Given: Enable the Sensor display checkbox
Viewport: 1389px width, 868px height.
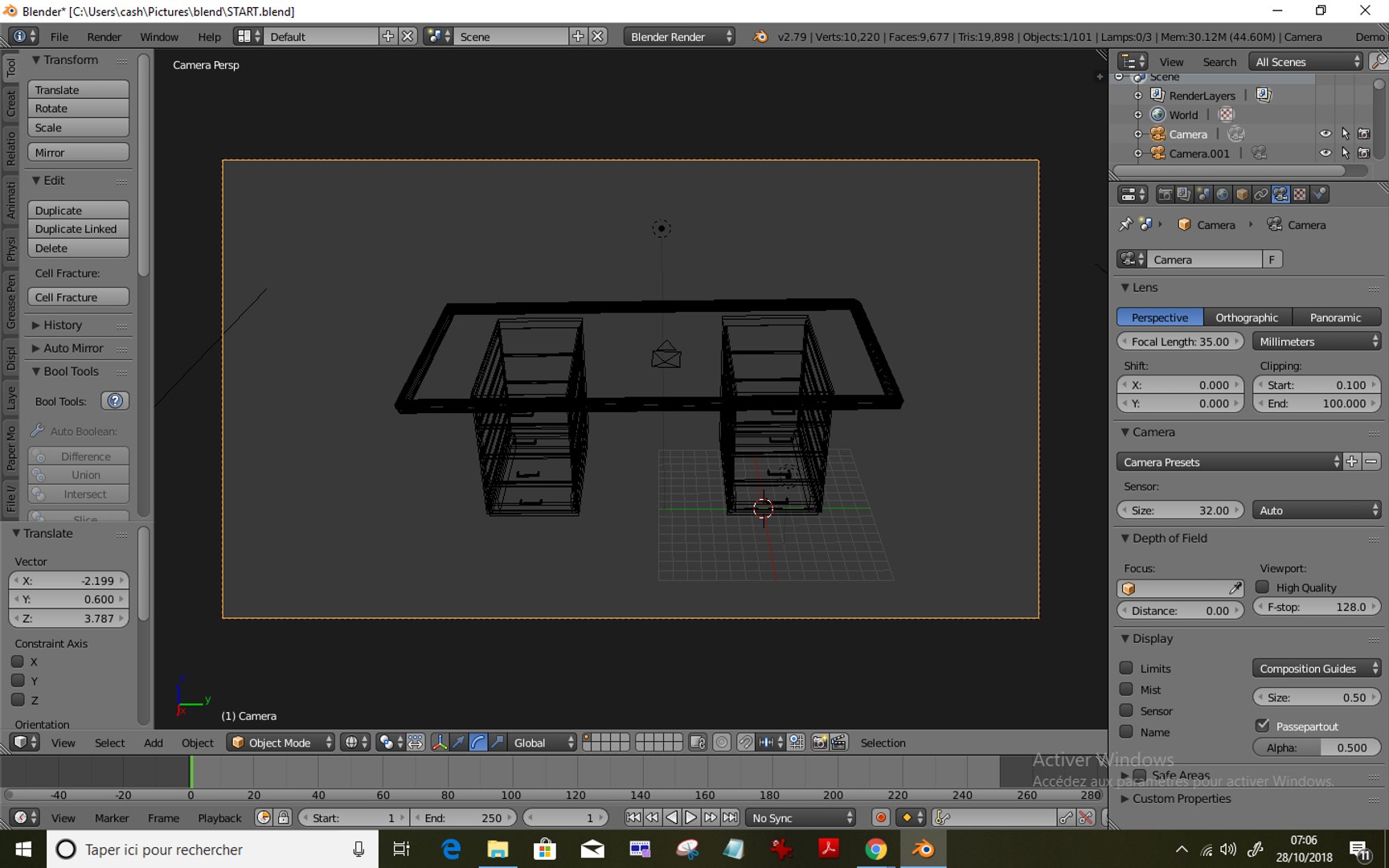Looking at the screenshot, I should pos(1127,710).
